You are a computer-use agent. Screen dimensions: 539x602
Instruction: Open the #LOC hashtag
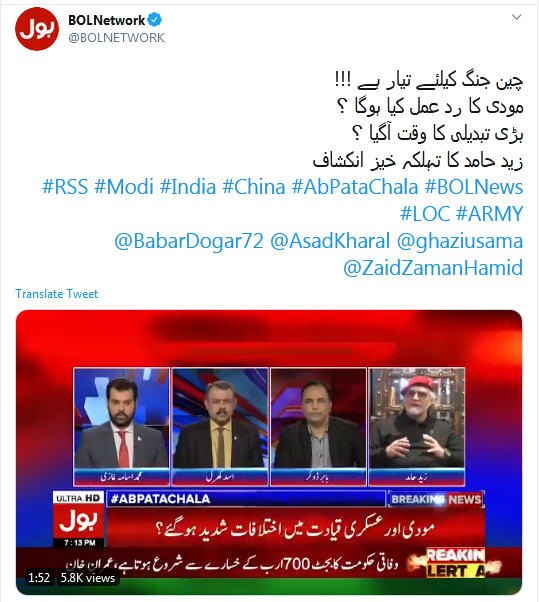click(x=425, y=214)
